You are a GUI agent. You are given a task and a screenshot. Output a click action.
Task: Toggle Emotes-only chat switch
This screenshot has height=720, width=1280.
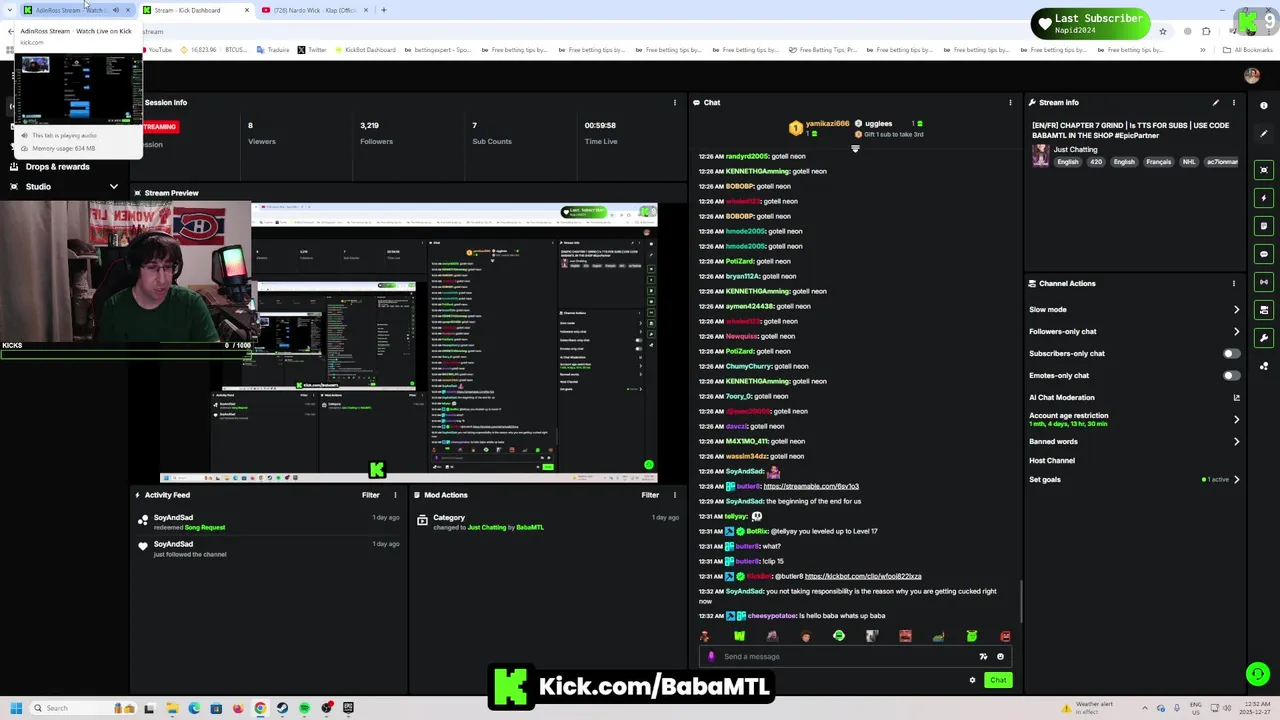[1231, 375]
